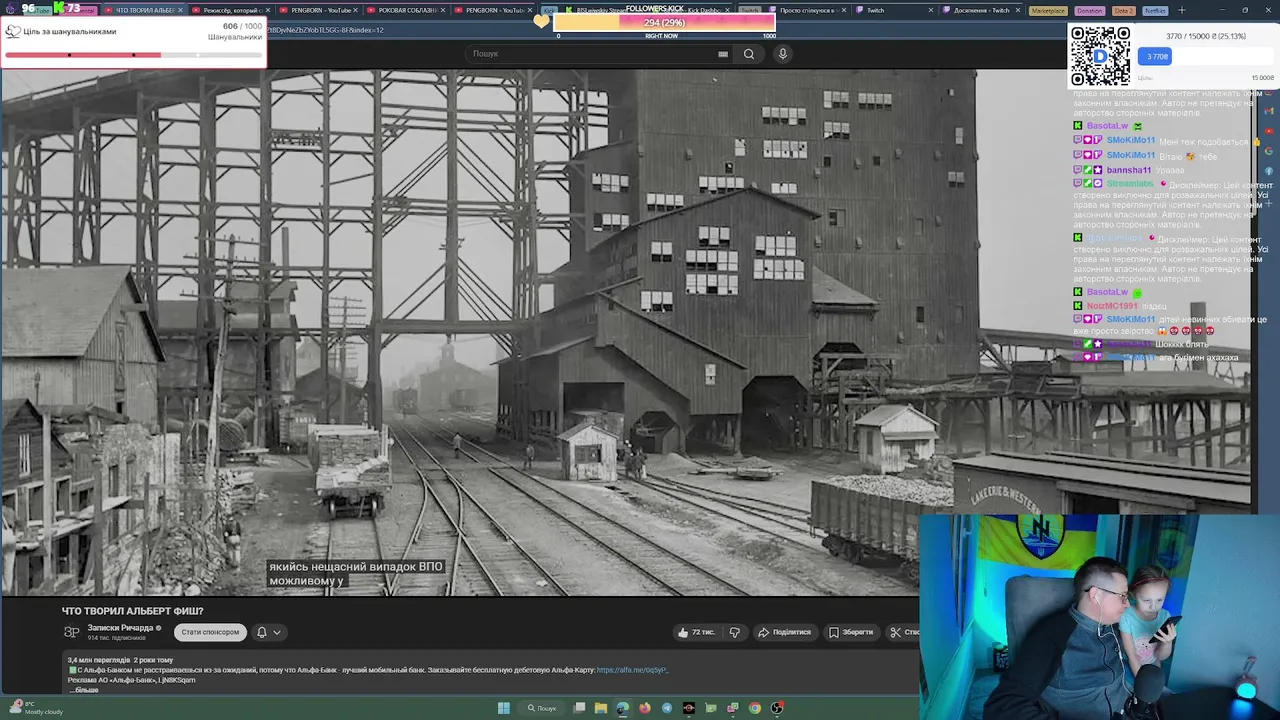Open the Netflix bookmark
This screenshot has width=1280, height=720.
tap(1155, 10)
